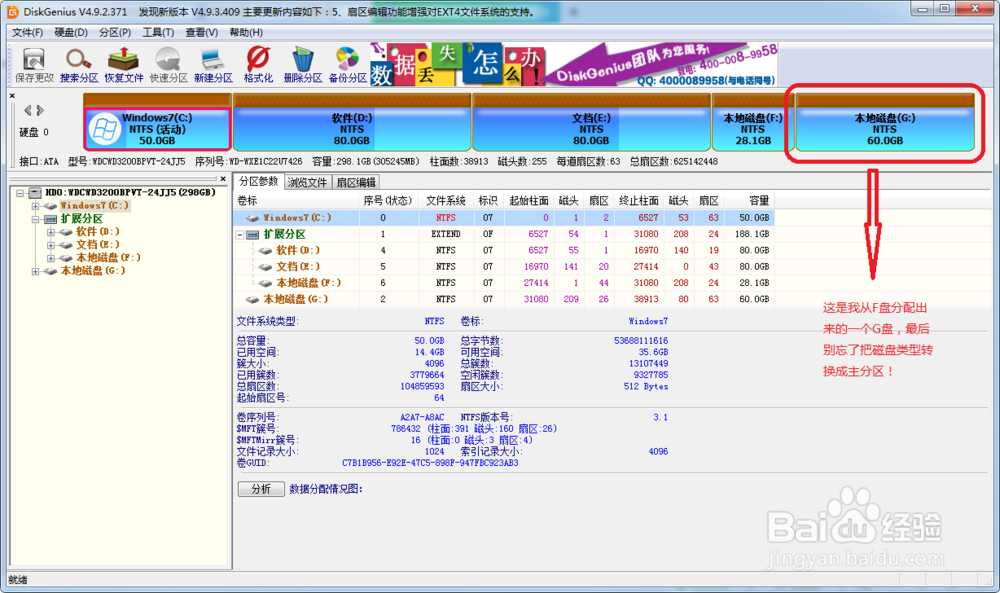The width and height of the screenshot is (1000, 593).
Task: Click the 就绪 status bar text
Action: 18,580
